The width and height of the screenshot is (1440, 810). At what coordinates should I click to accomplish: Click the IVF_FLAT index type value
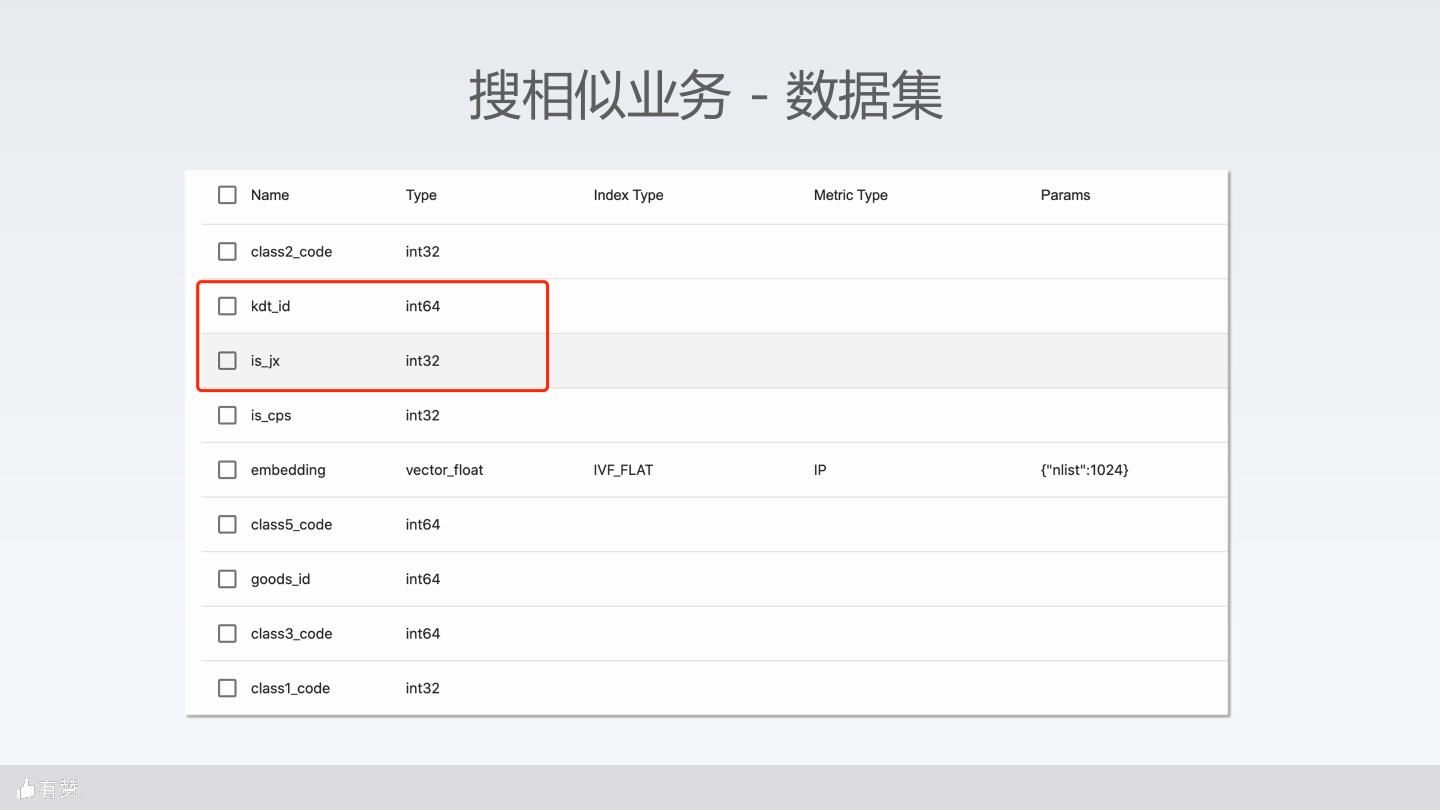(x=623, y=470)
